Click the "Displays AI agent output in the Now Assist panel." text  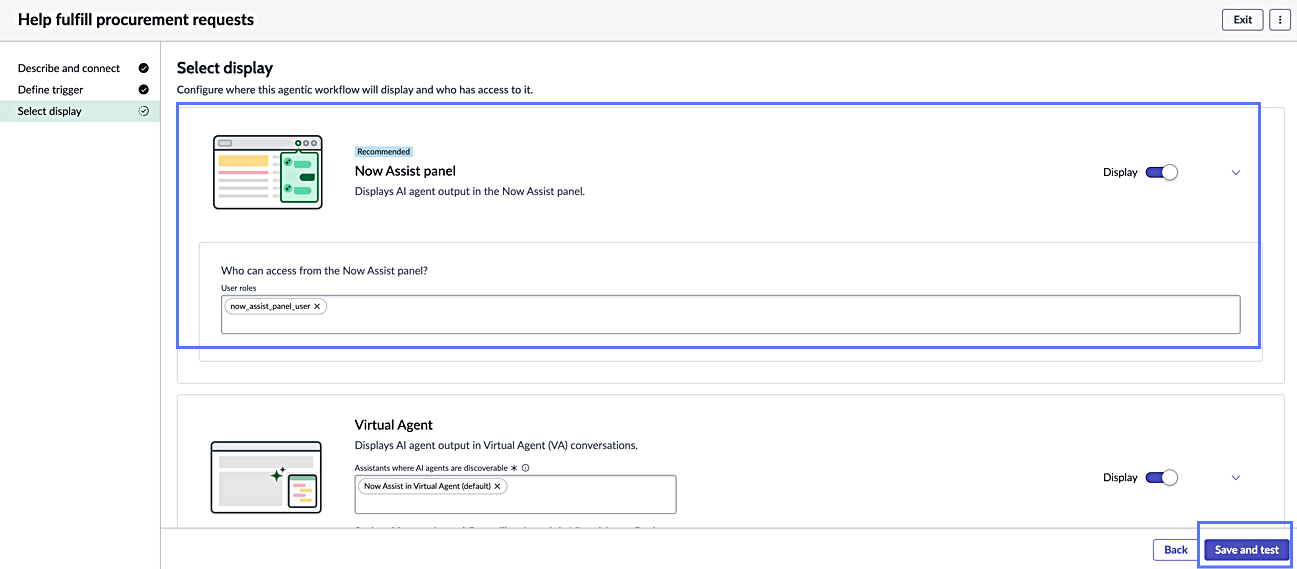point(470,191)
